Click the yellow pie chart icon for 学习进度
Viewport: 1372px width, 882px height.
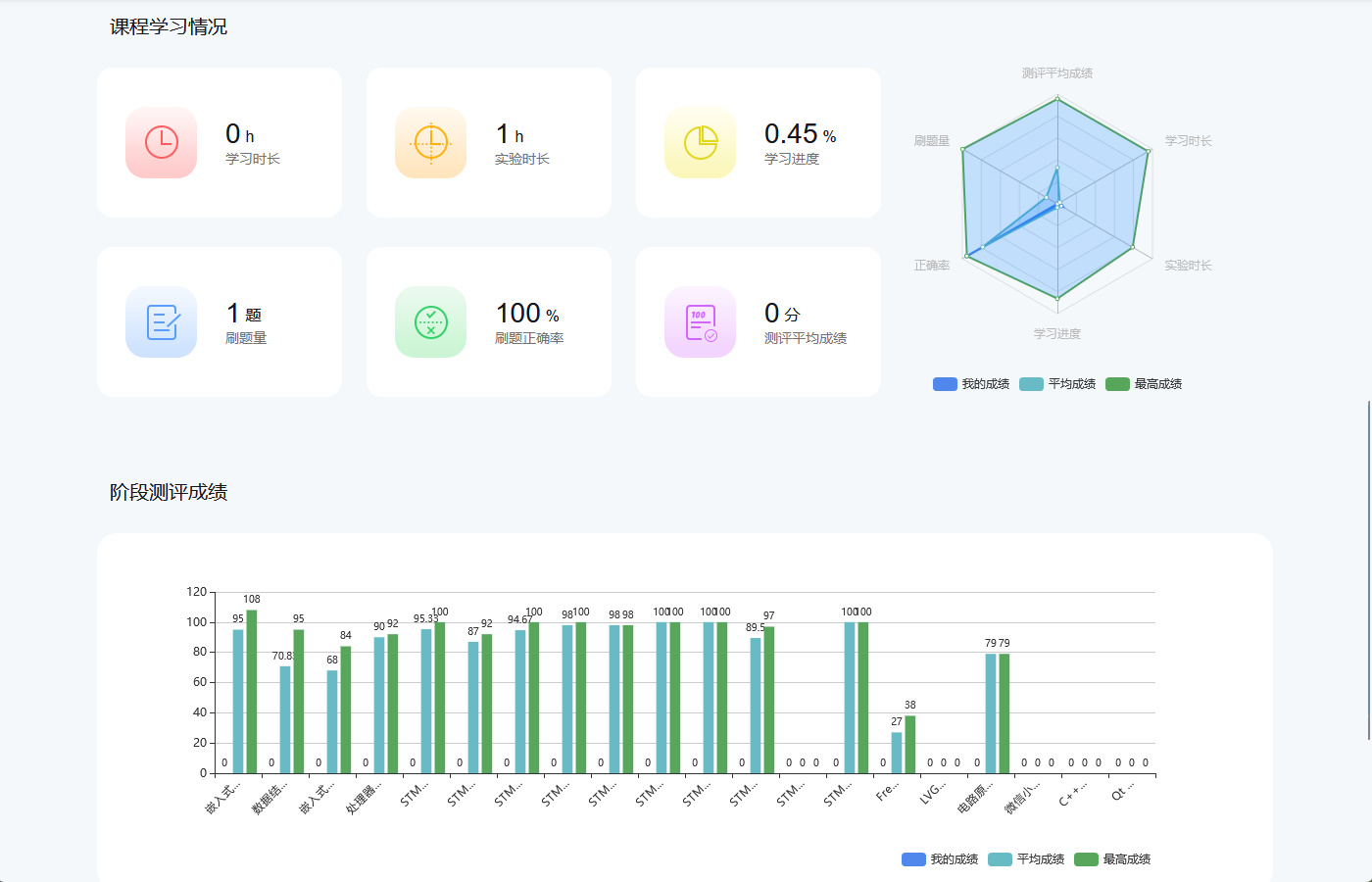click(700, 143)
